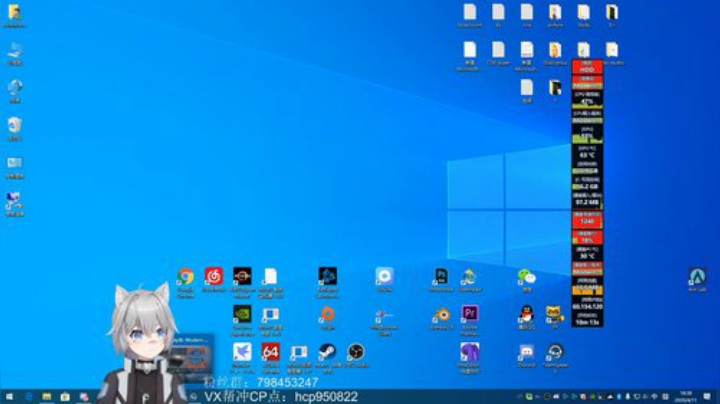Open the WeChat desktop shortcut
This screenshot has height=404, width=720.
(x=526, y=277)
